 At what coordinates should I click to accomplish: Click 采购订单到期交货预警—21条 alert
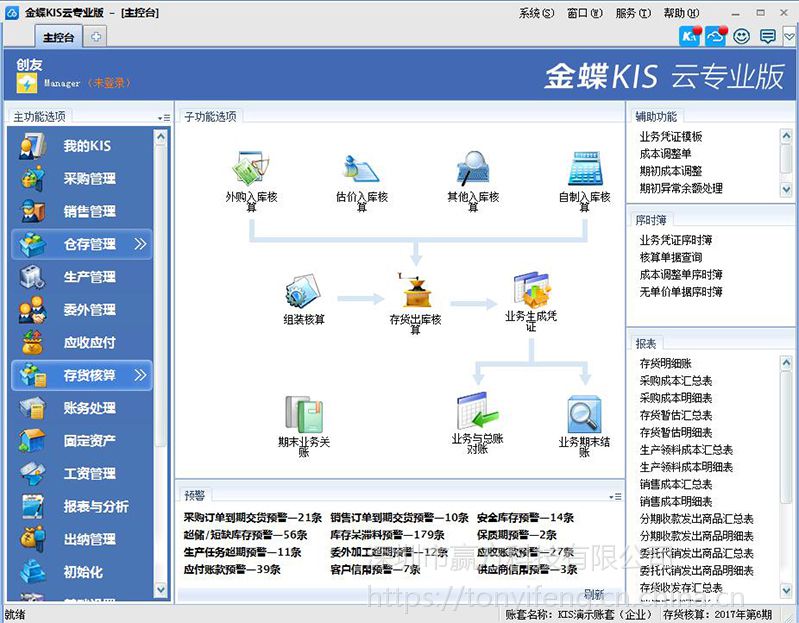[252, 518]
